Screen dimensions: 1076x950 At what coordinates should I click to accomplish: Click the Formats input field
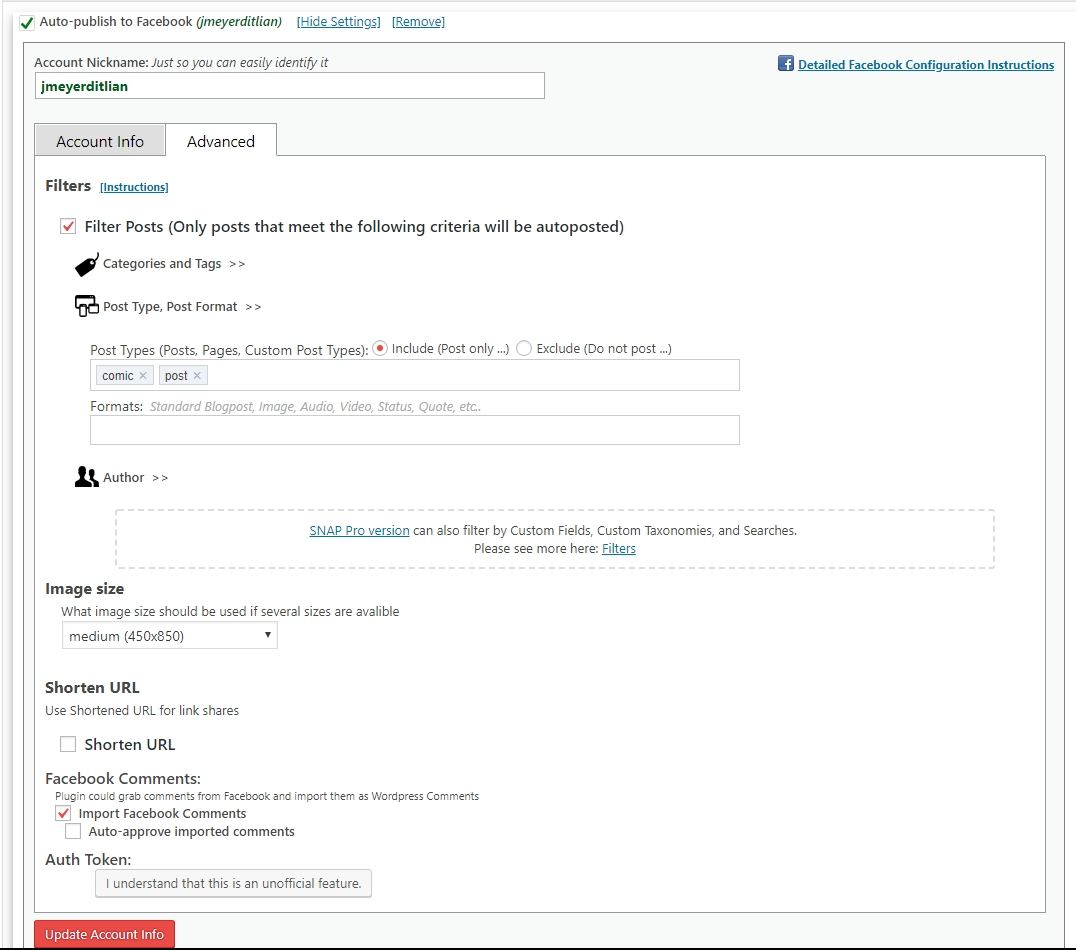point(414,430)
